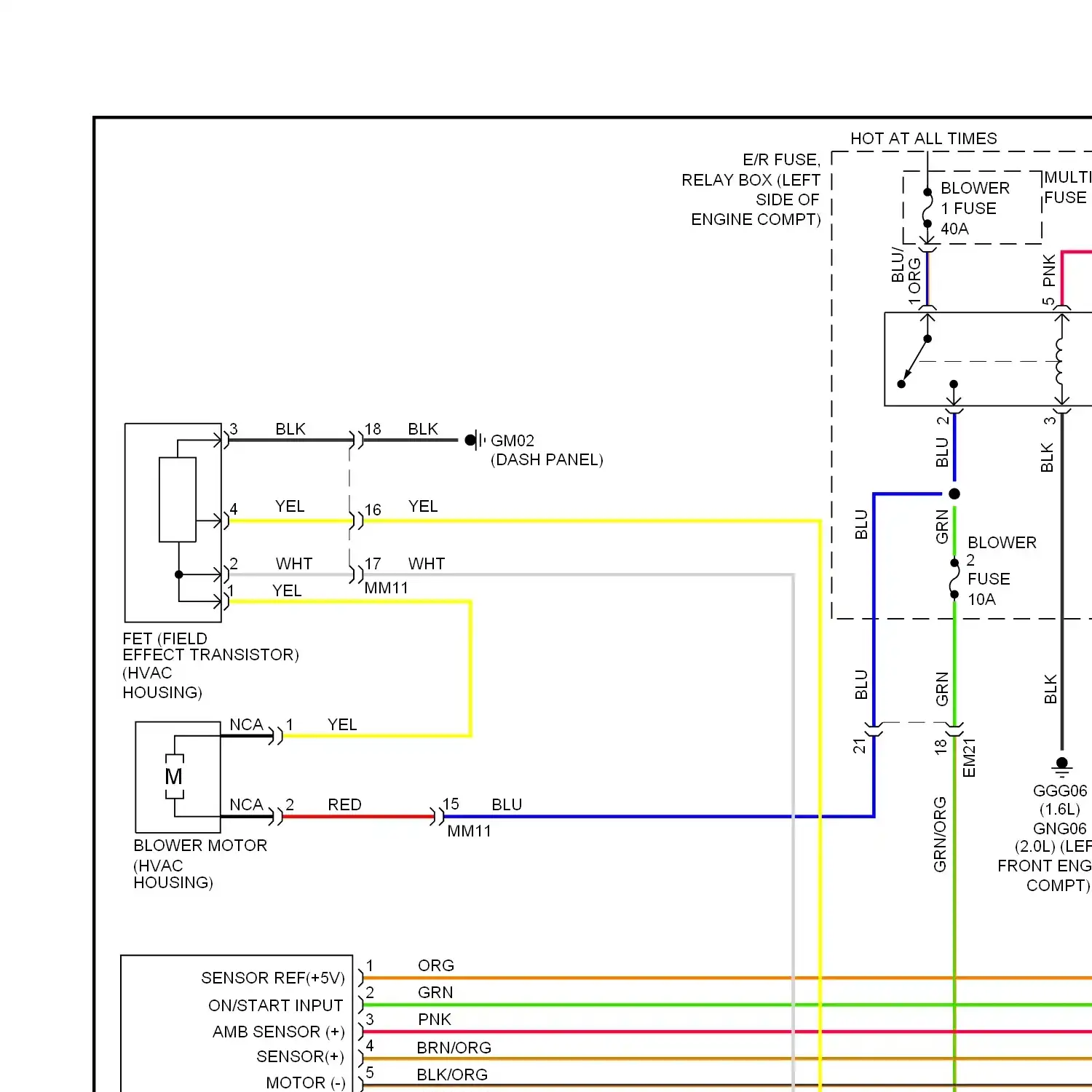Click the ON/START INPUT terminal label
The image size is (1092, 1092).
point(276,1005)
